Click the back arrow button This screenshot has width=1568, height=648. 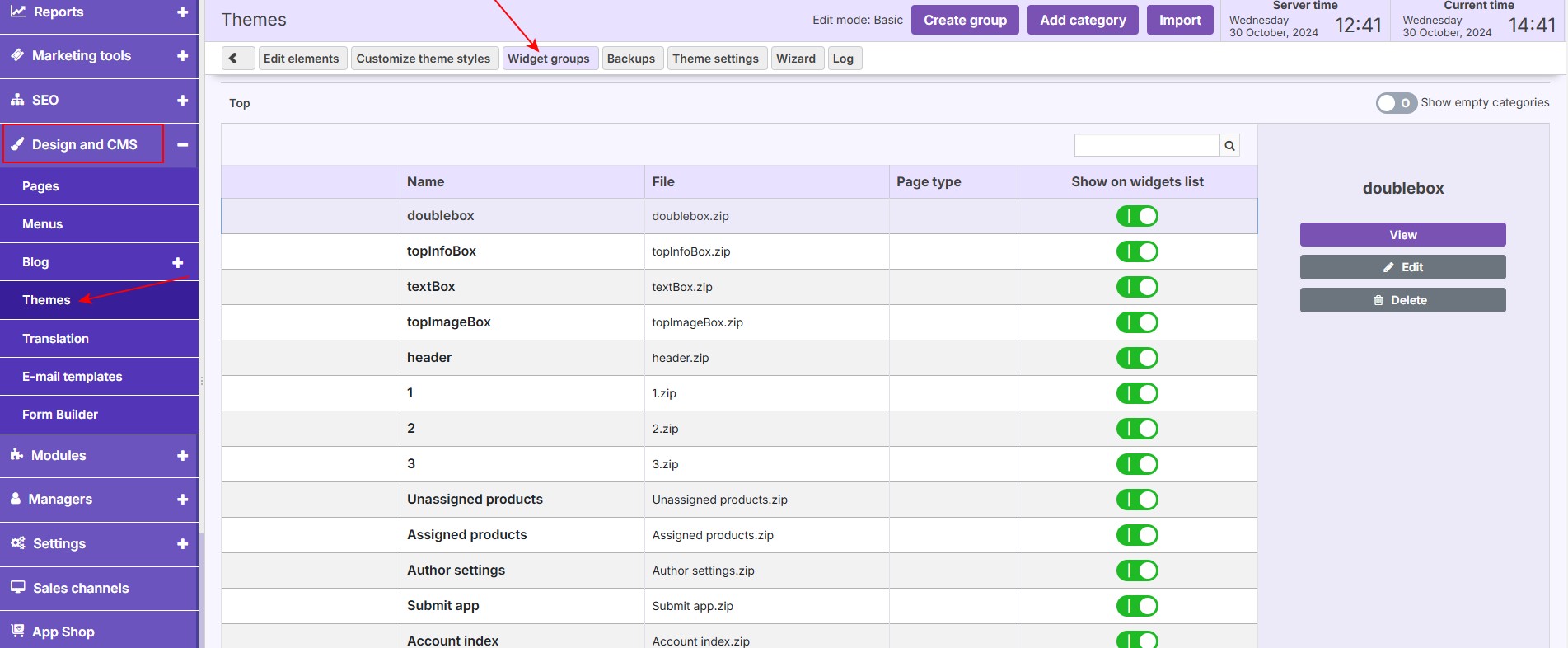pyautogui.click(x=238, y=58)
